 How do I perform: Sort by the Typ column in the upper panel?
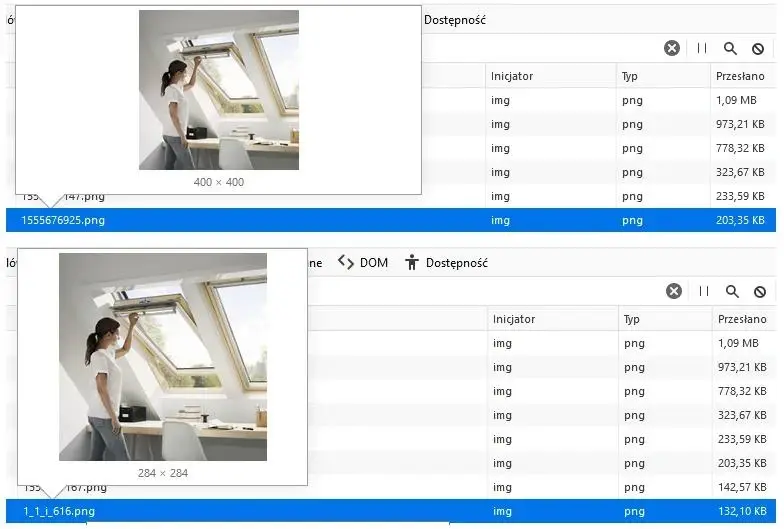[x=662, y=76]
